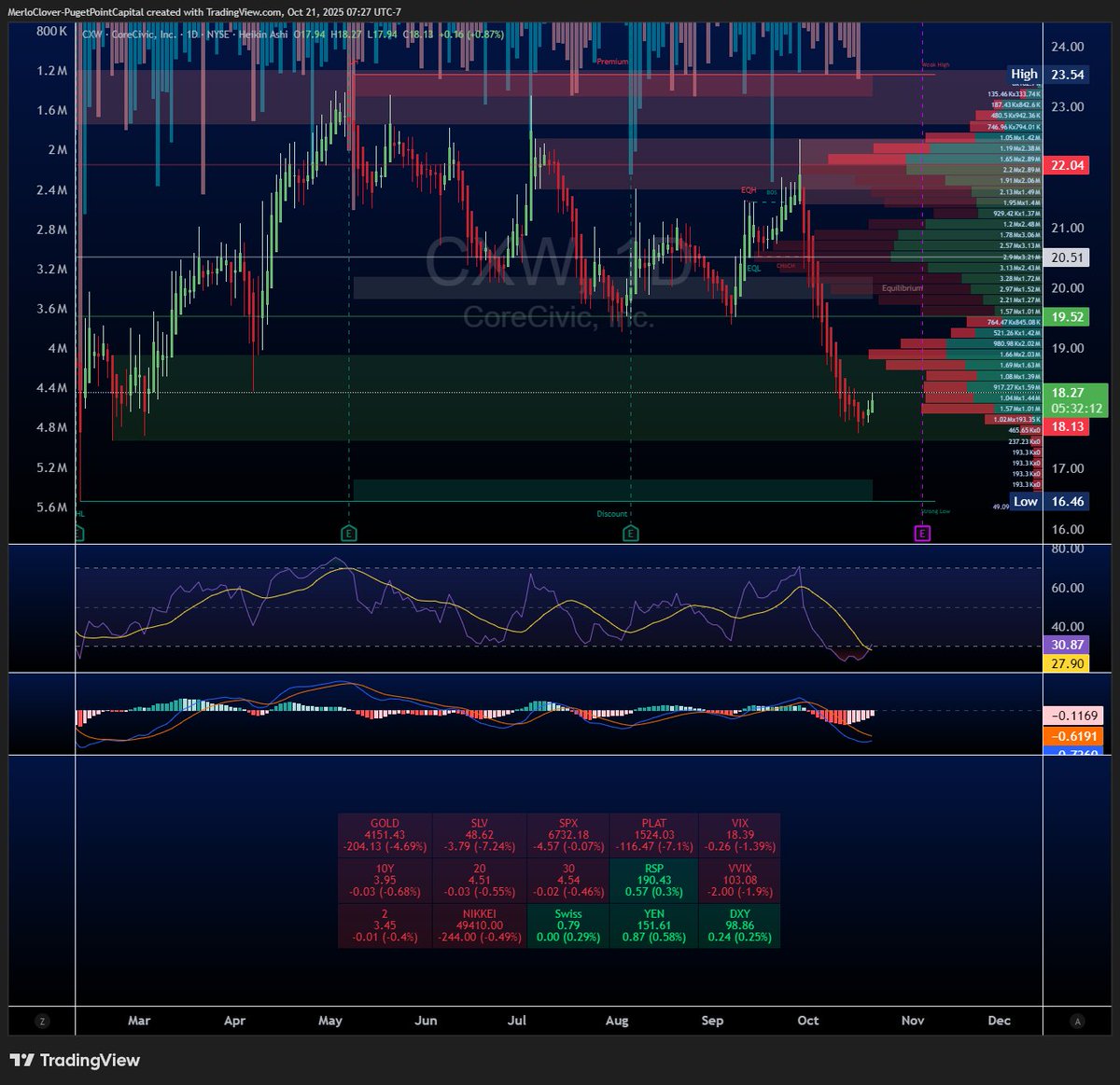Click the NIKKEI cell showing 49410.00
Image resolution: width=1120 pixels, height=1085 pixels.
pos(480,925)
